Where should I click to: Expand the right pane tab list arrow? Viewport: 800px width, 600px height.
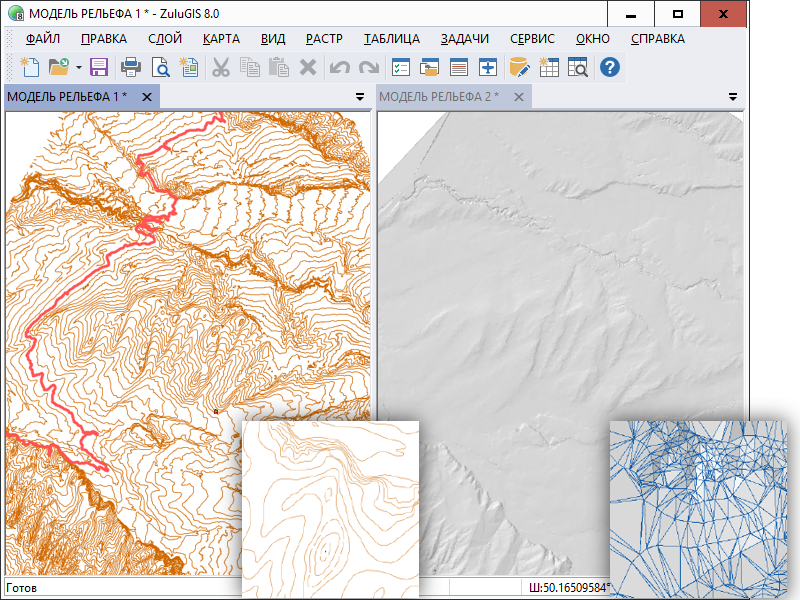click(x=733, y=97)
